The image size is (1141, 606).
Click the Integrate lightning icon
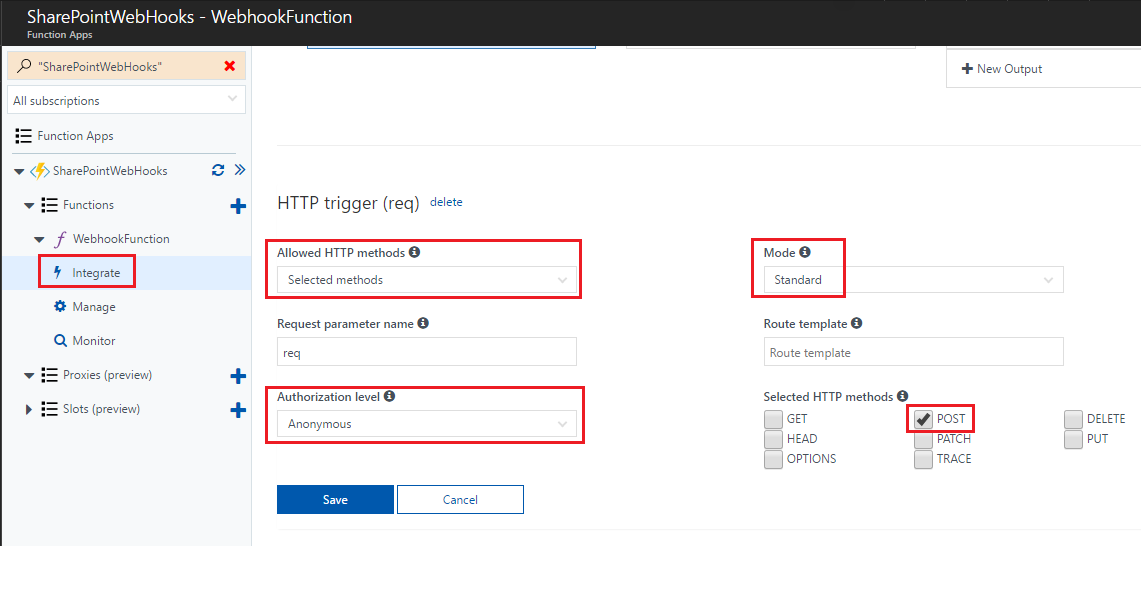click(x=58, y=272)
